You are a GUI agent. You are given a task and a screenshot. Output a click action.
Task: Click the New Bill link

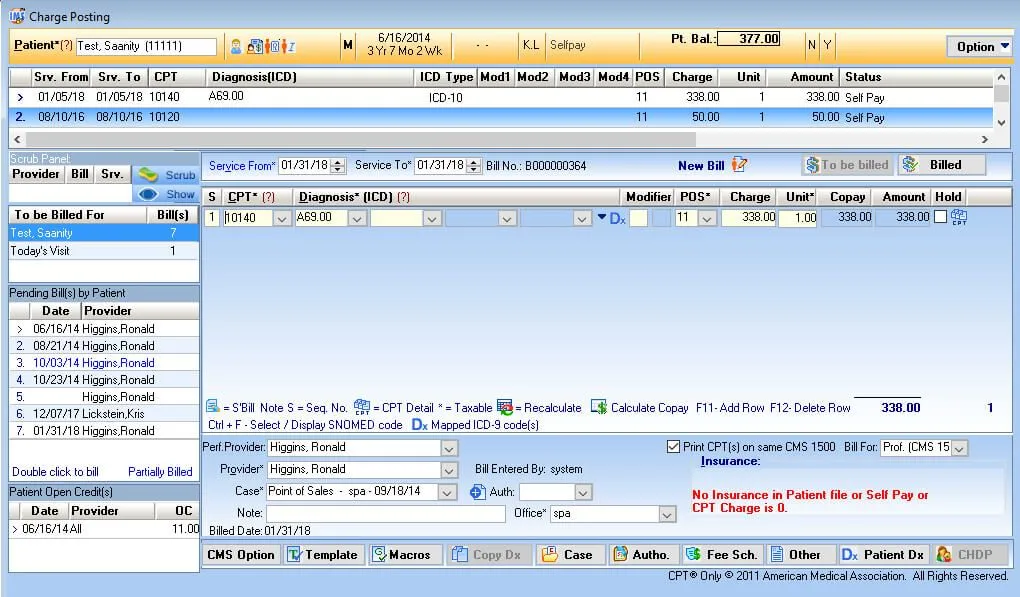pyautogui.click(x=701, y=166)
